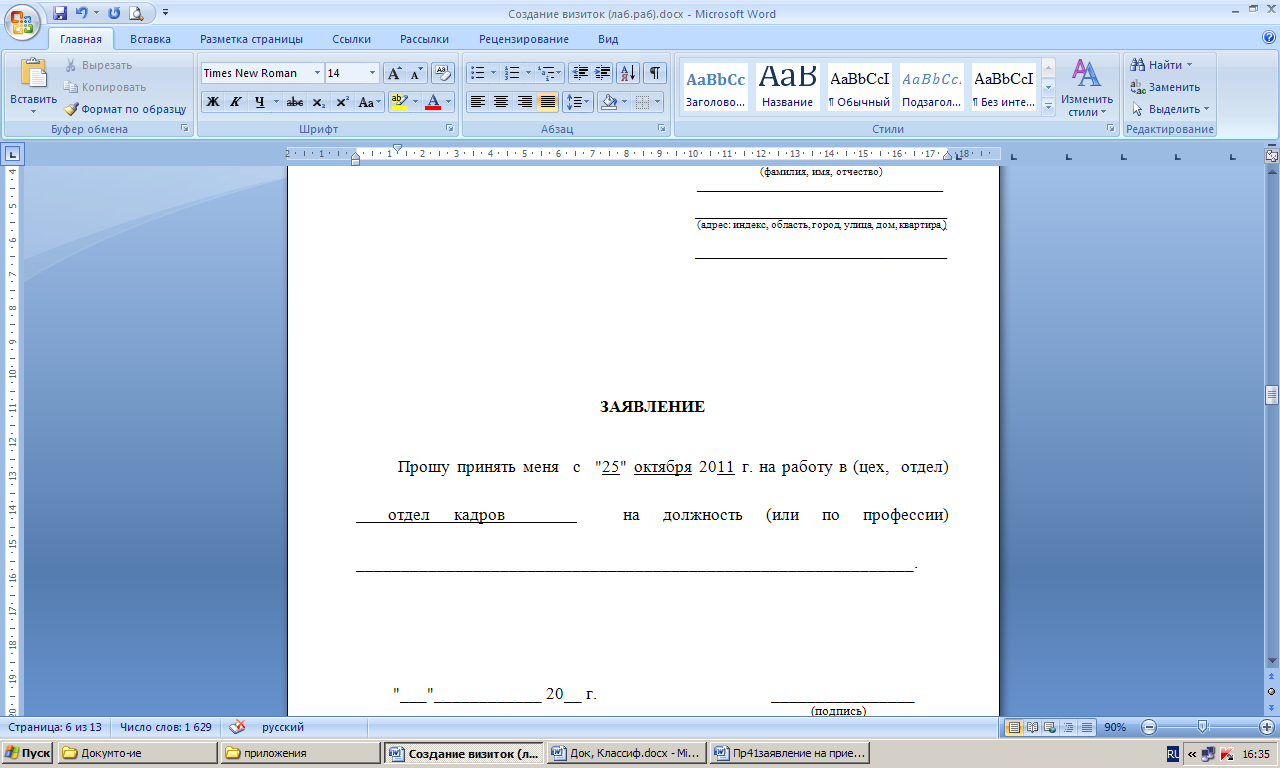Open the Change Case (Aa) menu
Viewport: 1280px width, 768px height.
pos(369,102)
